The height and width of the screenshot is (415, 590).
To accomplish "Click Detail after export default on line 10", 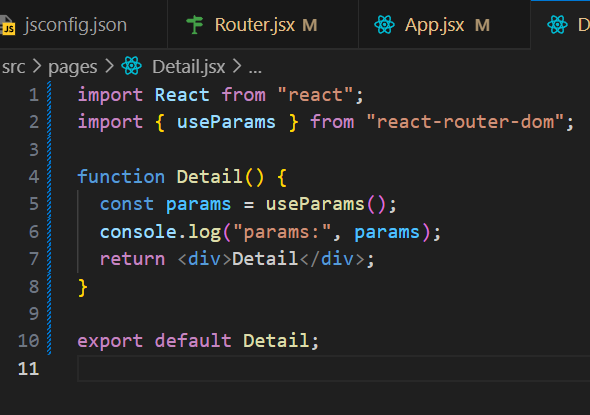I will [276, 341].
